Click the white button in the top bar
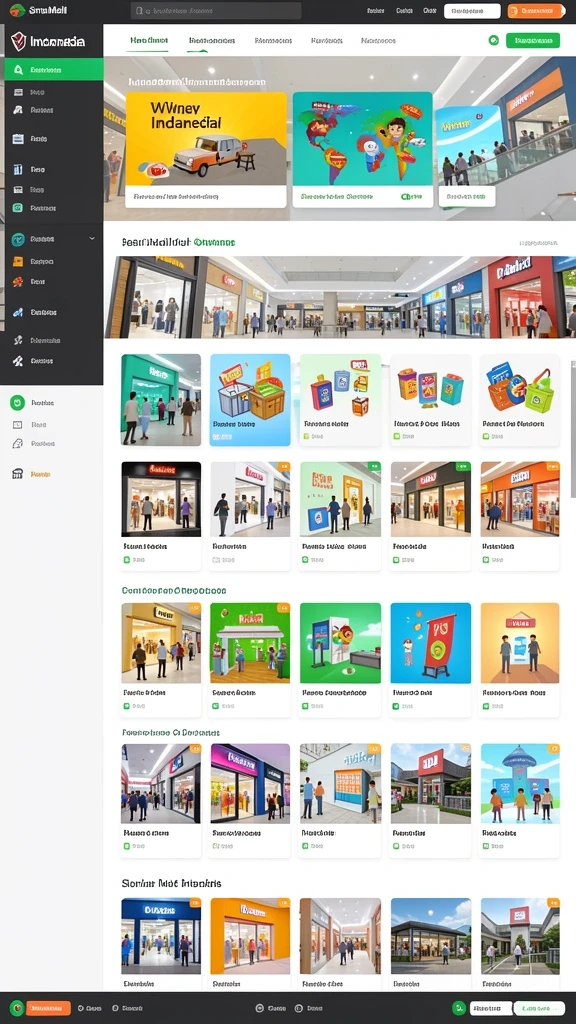Screen dimensions: 576x1024 click(472, 10)
